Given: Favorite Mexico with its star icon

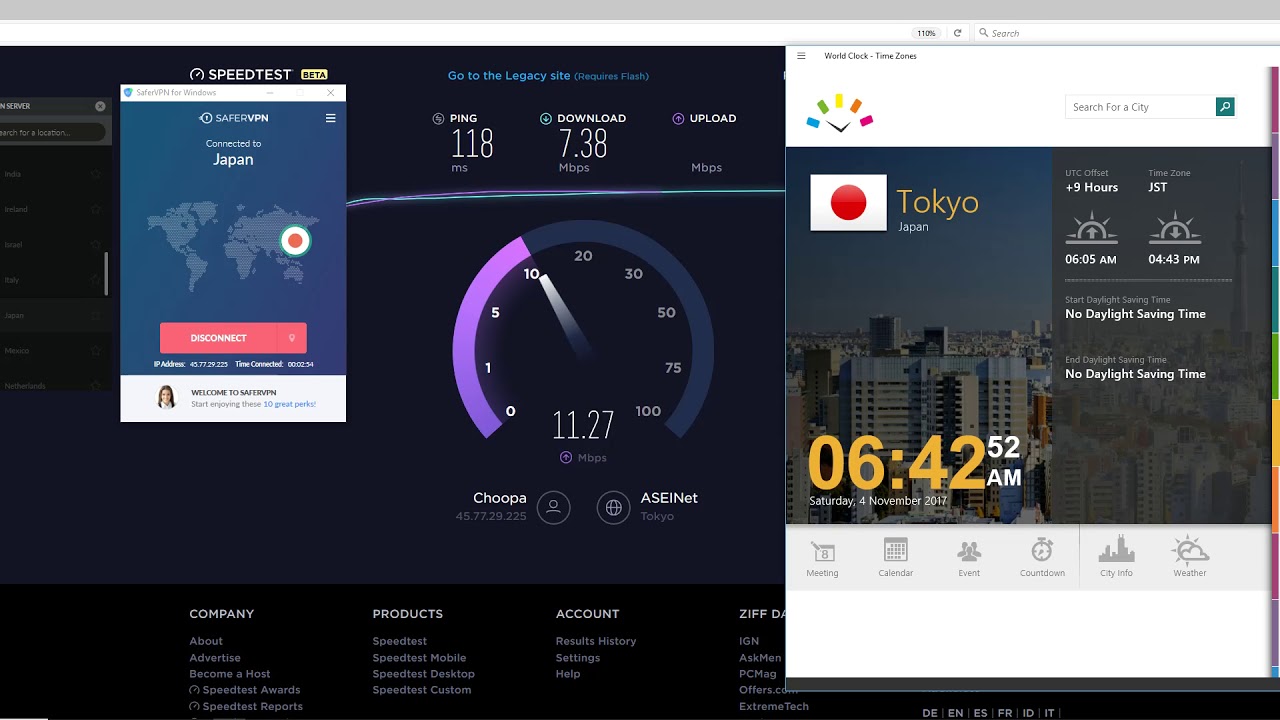Looking at the screenshot, I should pos(95,350).
